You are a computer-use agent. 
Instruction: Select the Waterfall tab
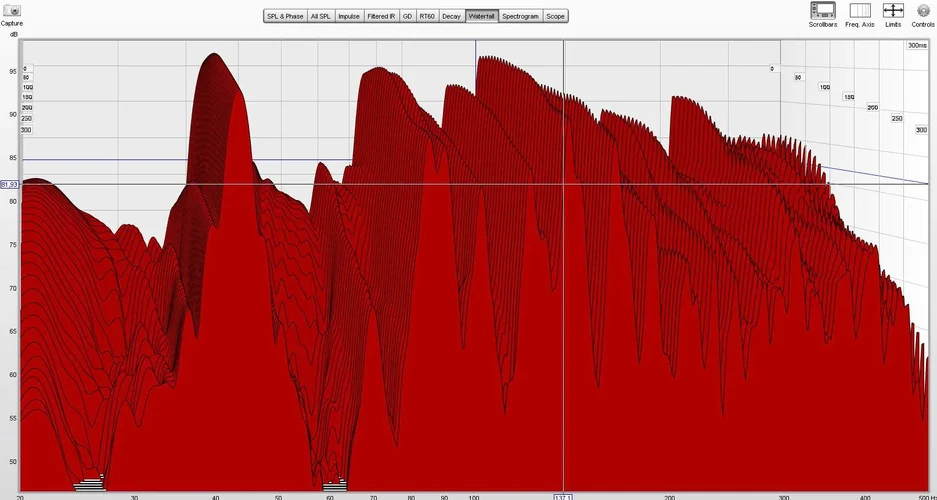click(x=482, y=16)
